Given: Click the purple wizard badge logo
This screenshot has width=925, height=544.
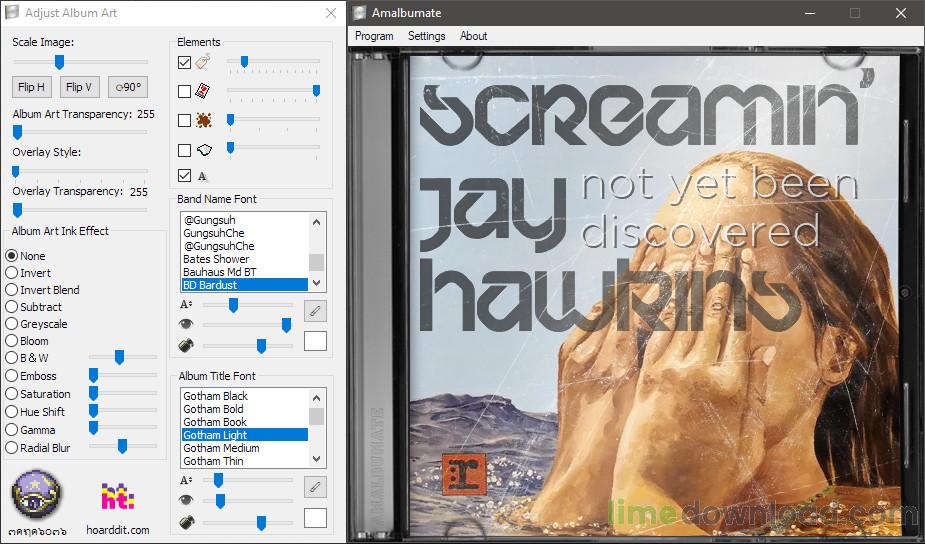Looking at the screenshot, I should pyautogui.click(x=37, y=495).
